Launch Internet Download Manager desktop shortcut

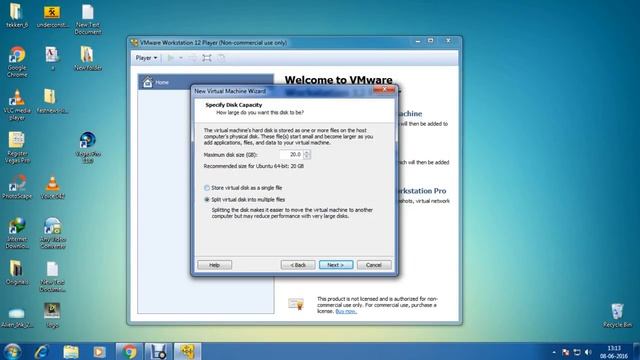[17, 233]
